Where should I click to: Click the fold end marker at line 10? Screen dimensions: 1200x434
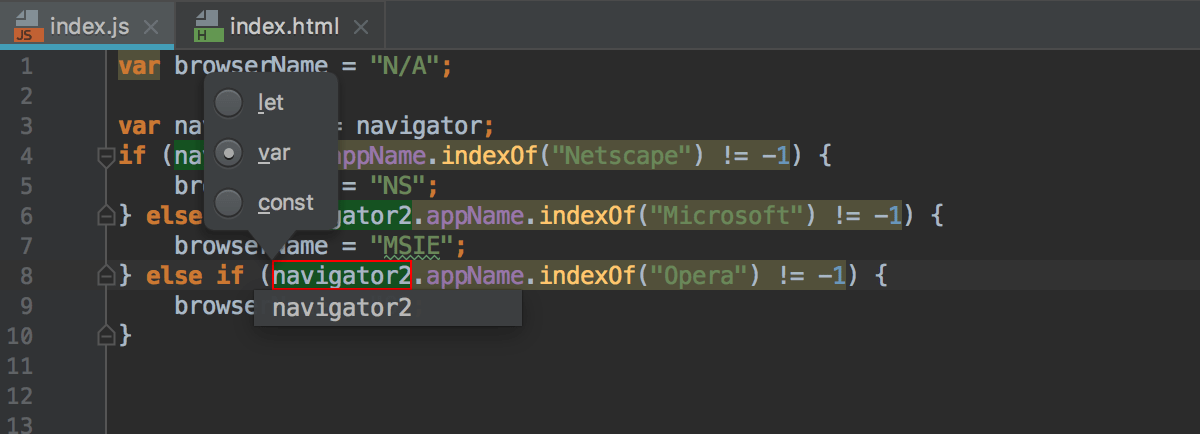pyautogui.click(x=104, y=333)
